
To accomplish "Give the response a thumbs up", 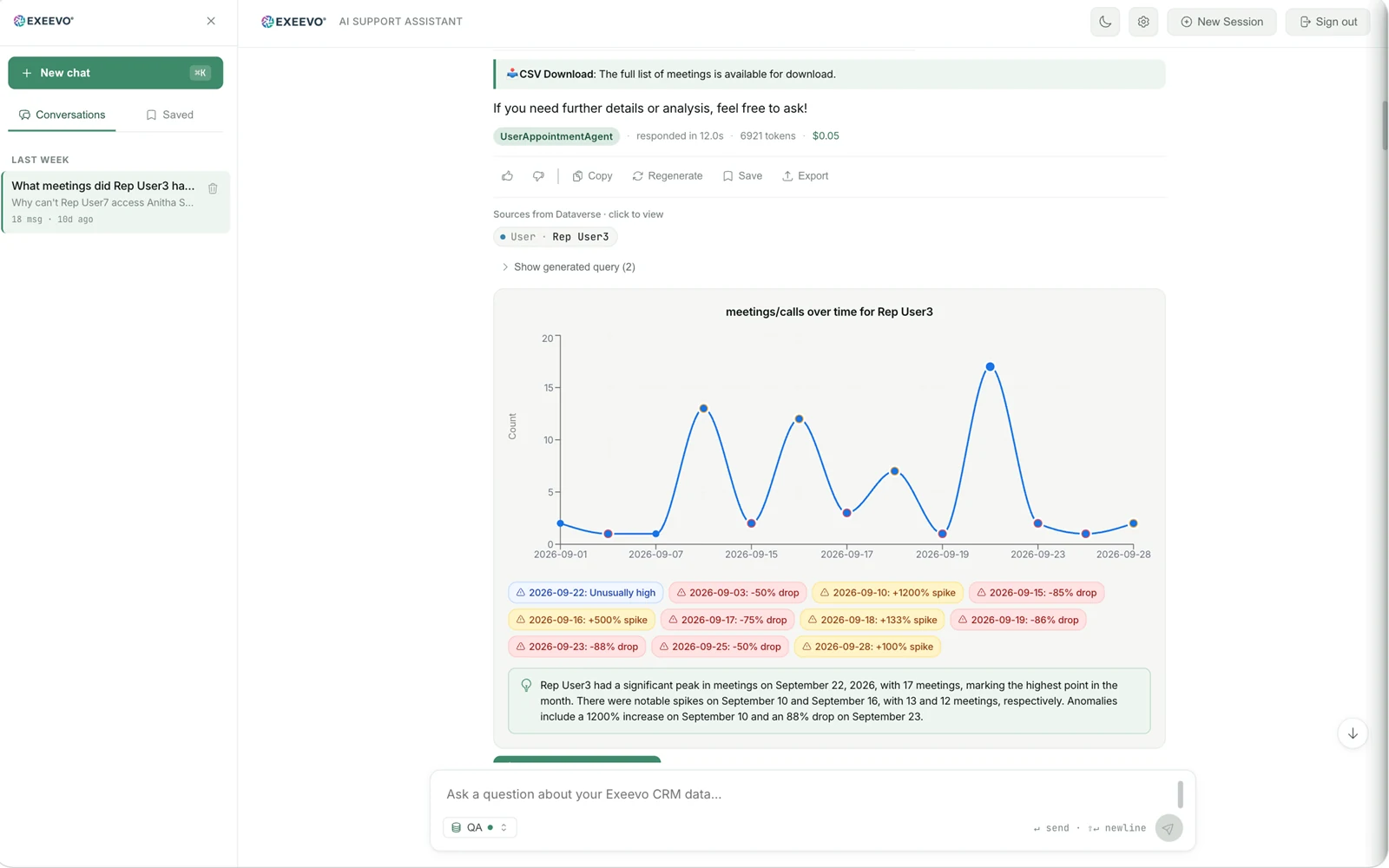I will point(507,176).
